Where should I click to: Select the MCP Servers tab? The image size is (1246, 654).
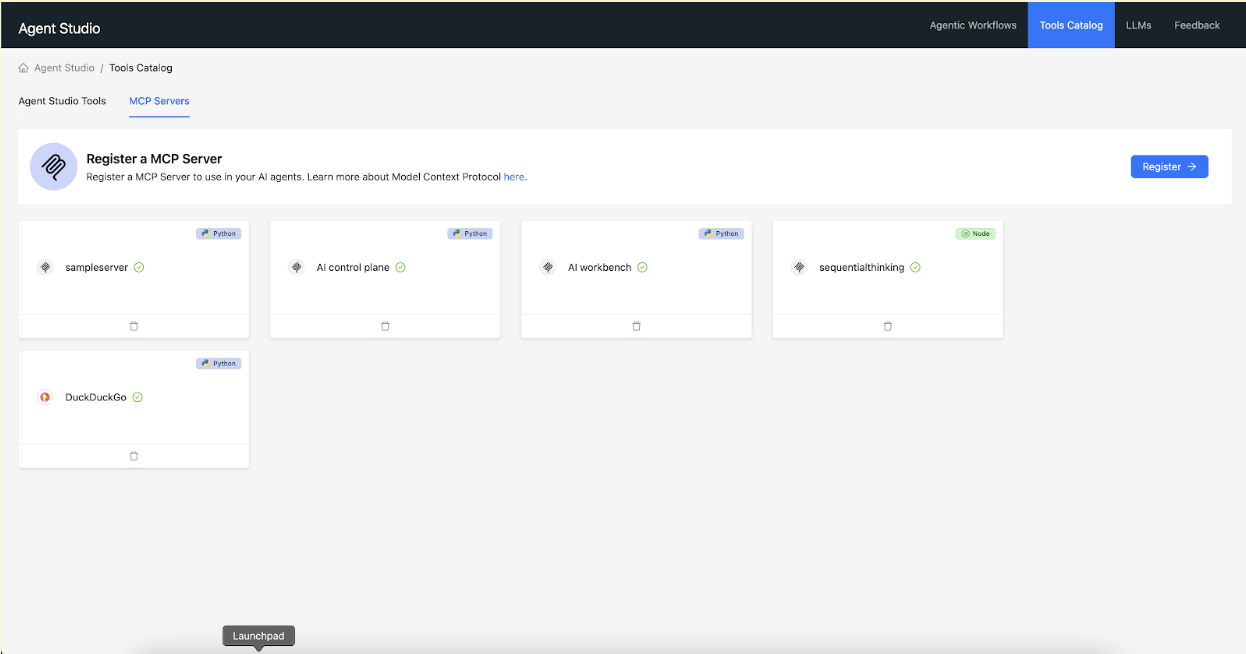point(159,101)
